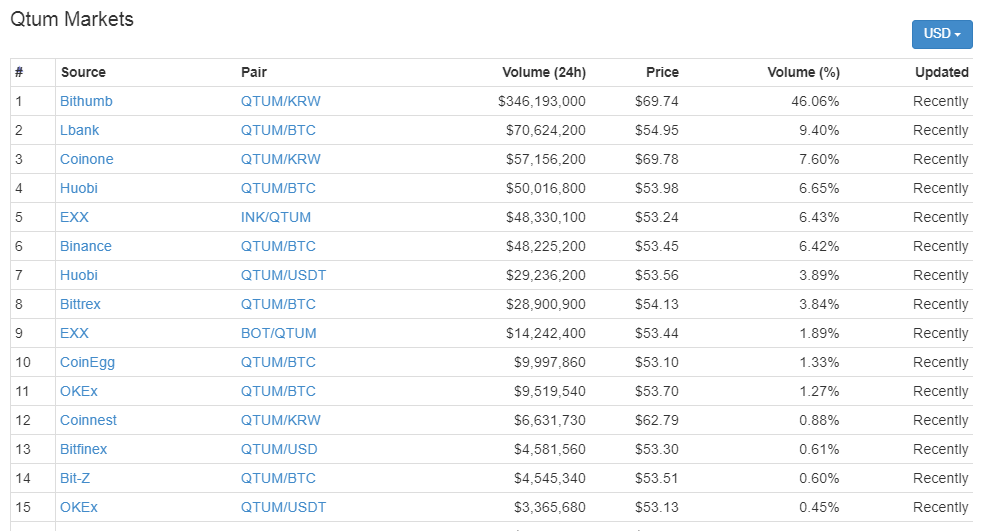Viewport: 982px width, 531px height.
Task: Open the QTUM/BTC pair in row 4
Action: [278, 188]
